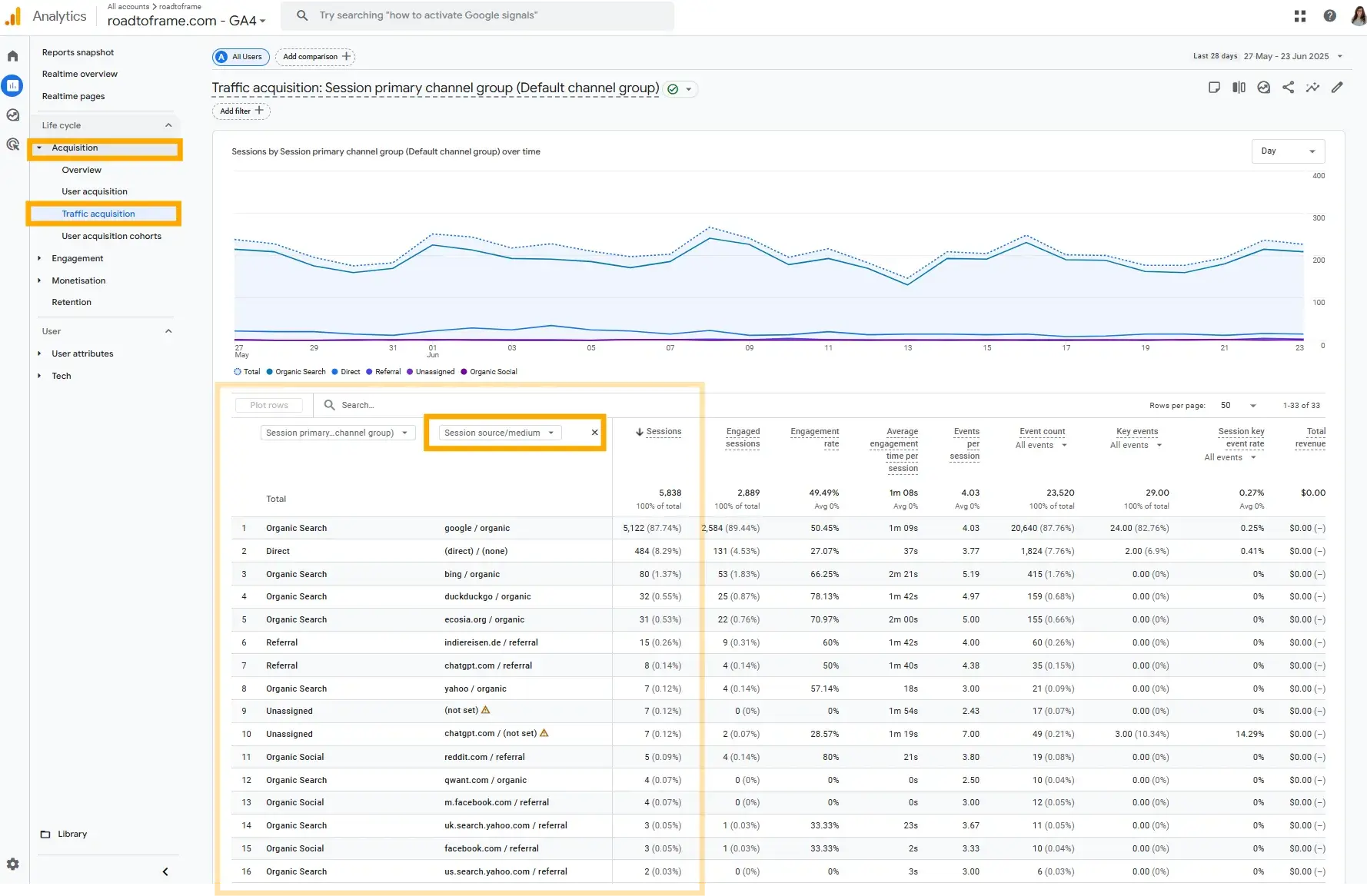Open the Day granularity dropdown
Image resolution: width=1367 pixels, height=896 pixels.
[1288, 151]
